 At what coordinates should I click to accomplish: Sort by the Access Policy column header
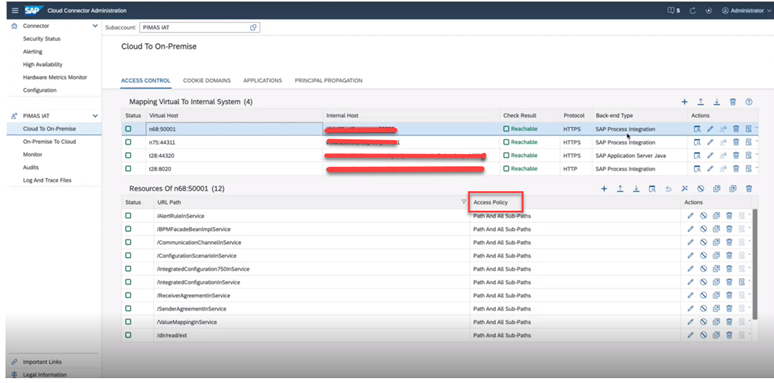[x=490, y=202]
